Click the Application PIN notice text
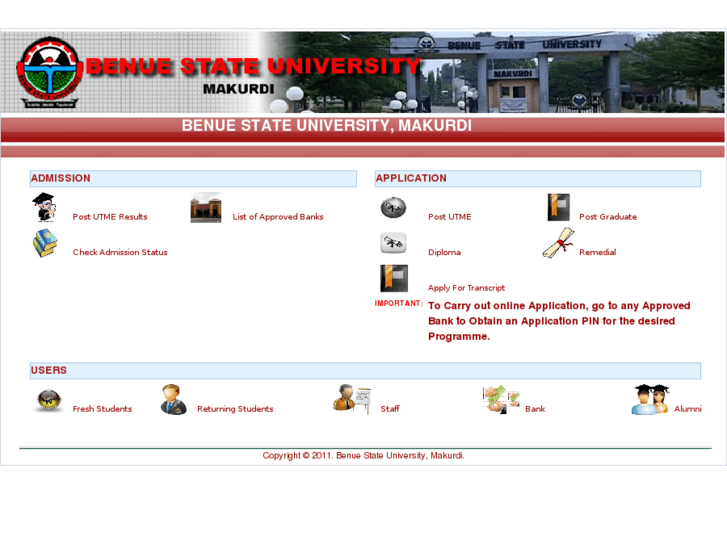Screen dimensions: 727x545 [559, 321]
